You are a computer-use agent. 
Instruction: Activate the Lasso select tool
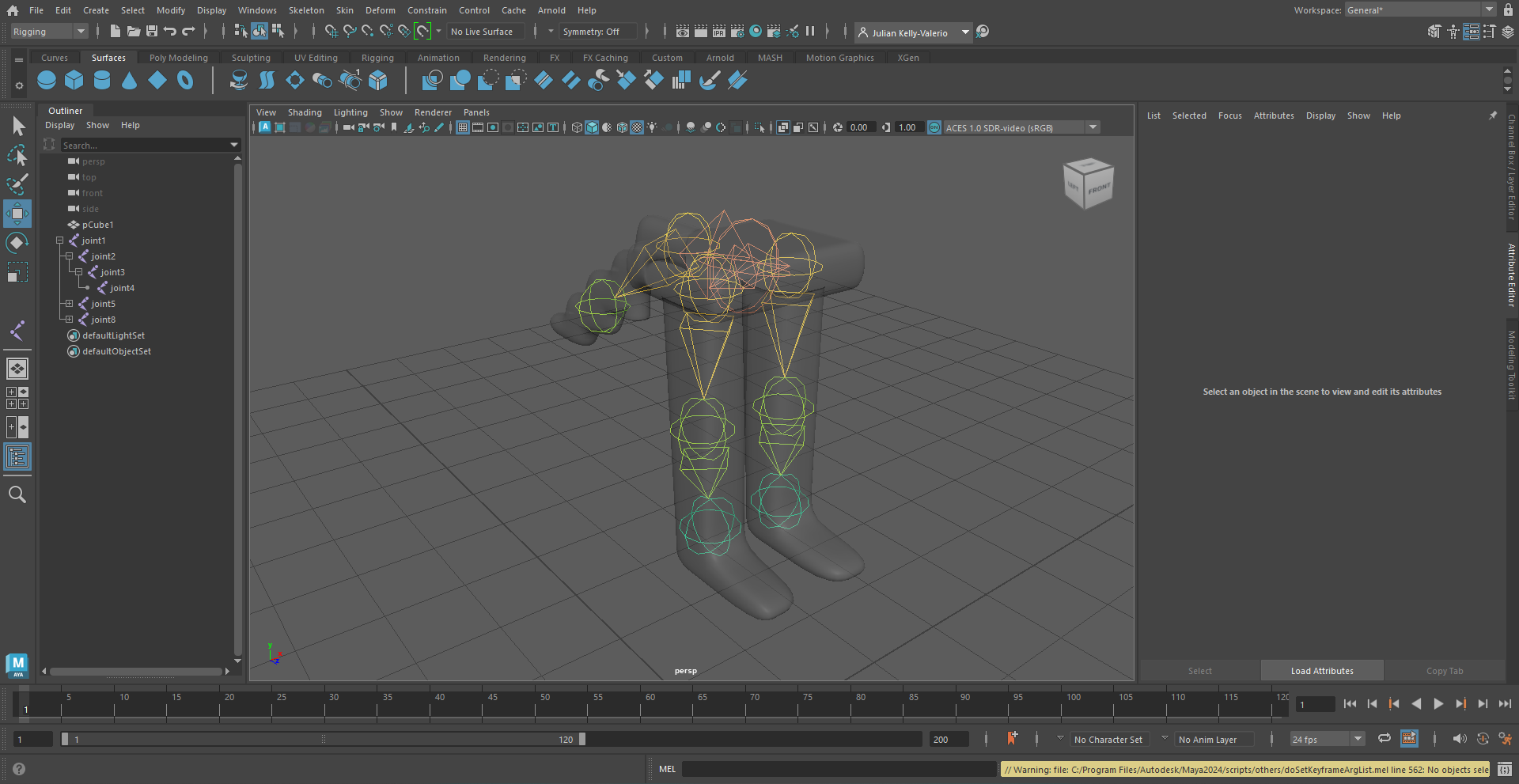[x=17, y=155]
